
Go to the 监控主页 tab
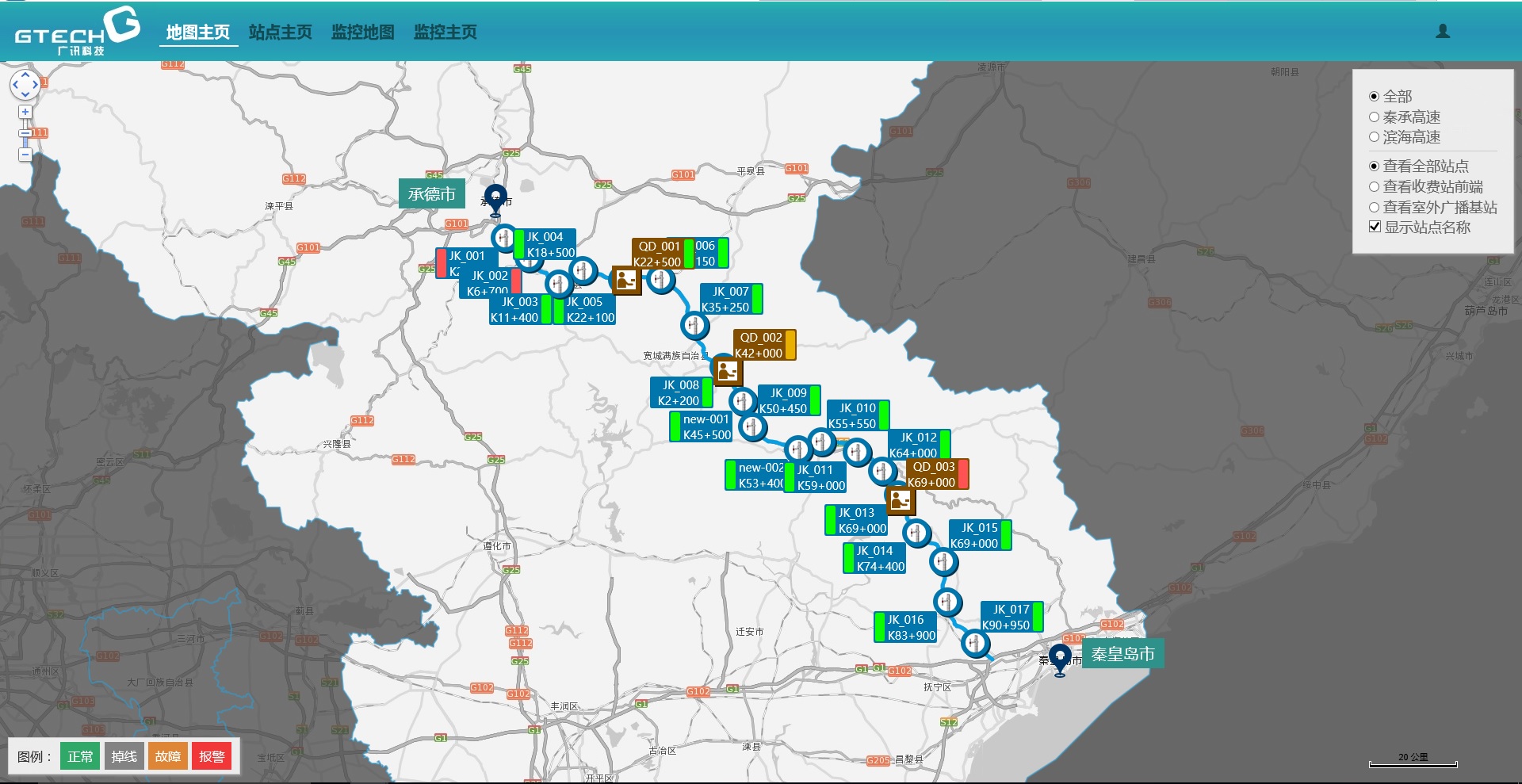(445, 32)
